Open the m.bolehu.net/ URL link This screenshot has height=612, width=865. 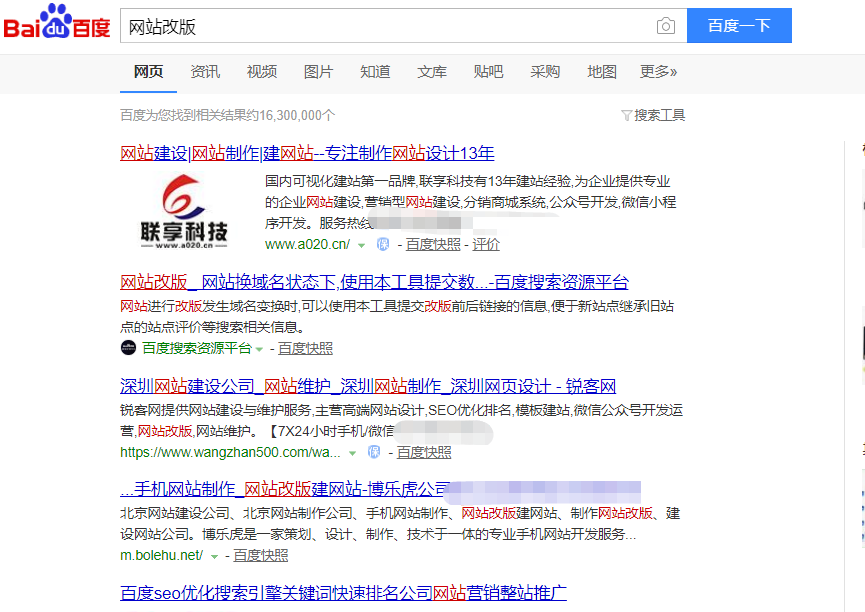click(x=162, y=555)
